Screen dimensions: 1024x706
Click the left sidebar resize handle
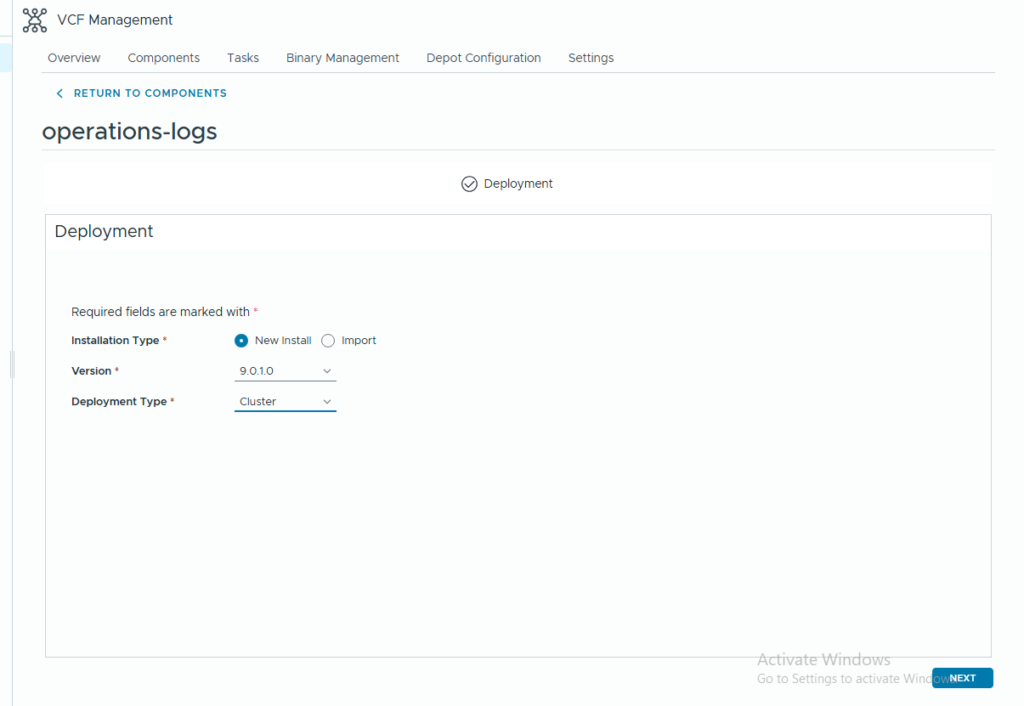[x=12, y=364]
